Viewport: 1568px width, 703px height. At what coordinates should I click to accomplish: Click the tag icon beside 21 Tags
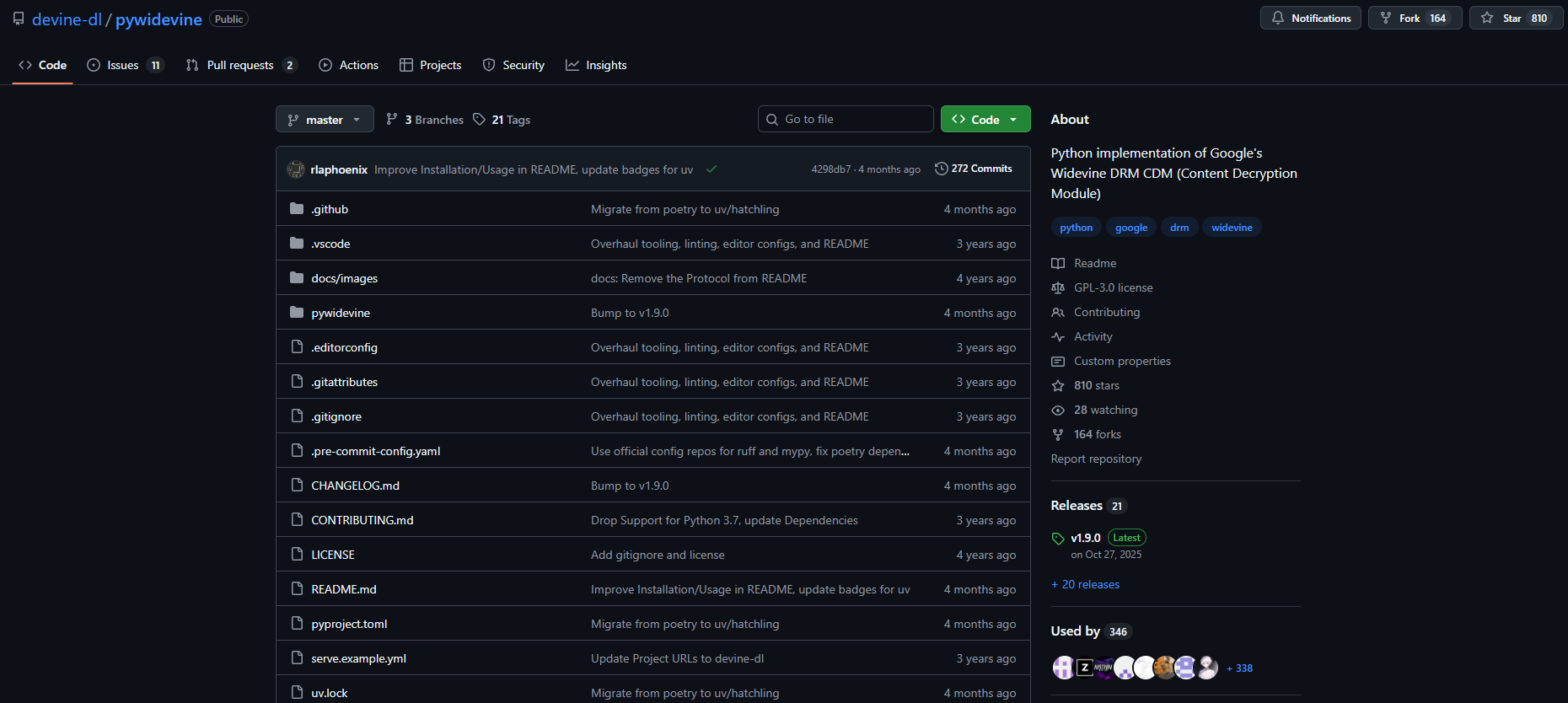point(479,120)
